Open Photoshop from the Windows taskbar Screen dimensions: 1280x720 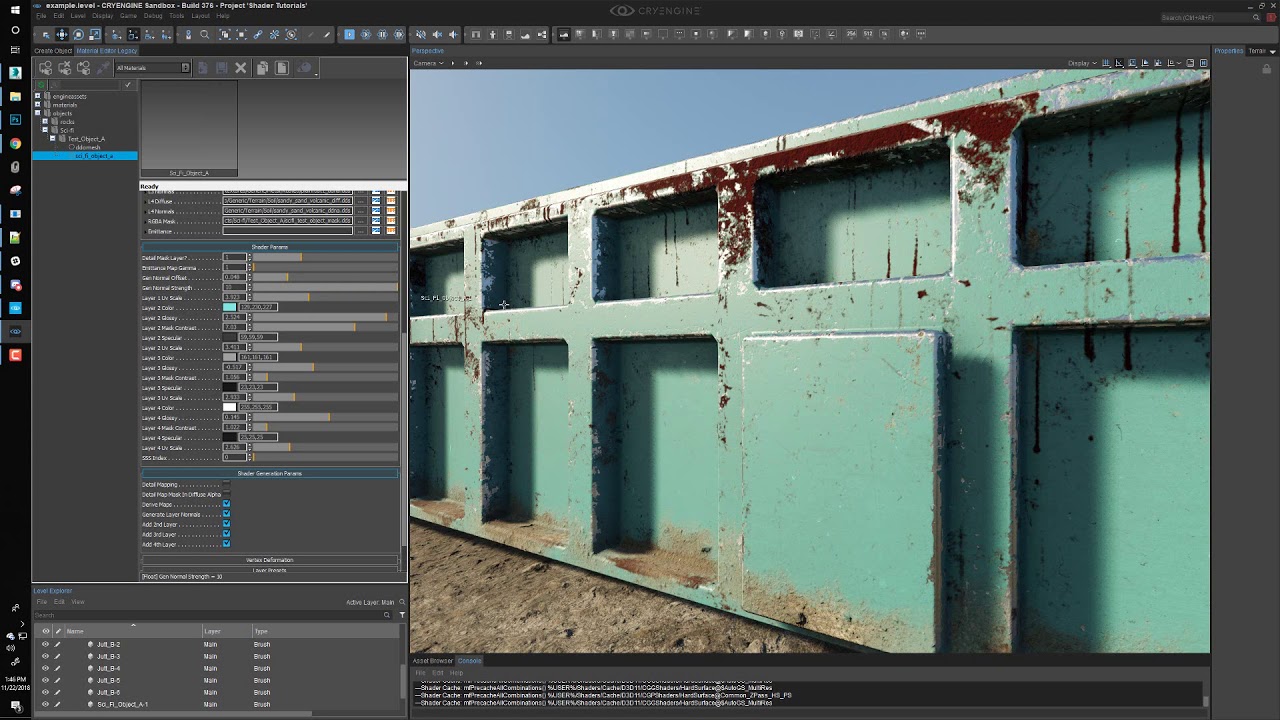pyautogui.click(x=15, y=119)
